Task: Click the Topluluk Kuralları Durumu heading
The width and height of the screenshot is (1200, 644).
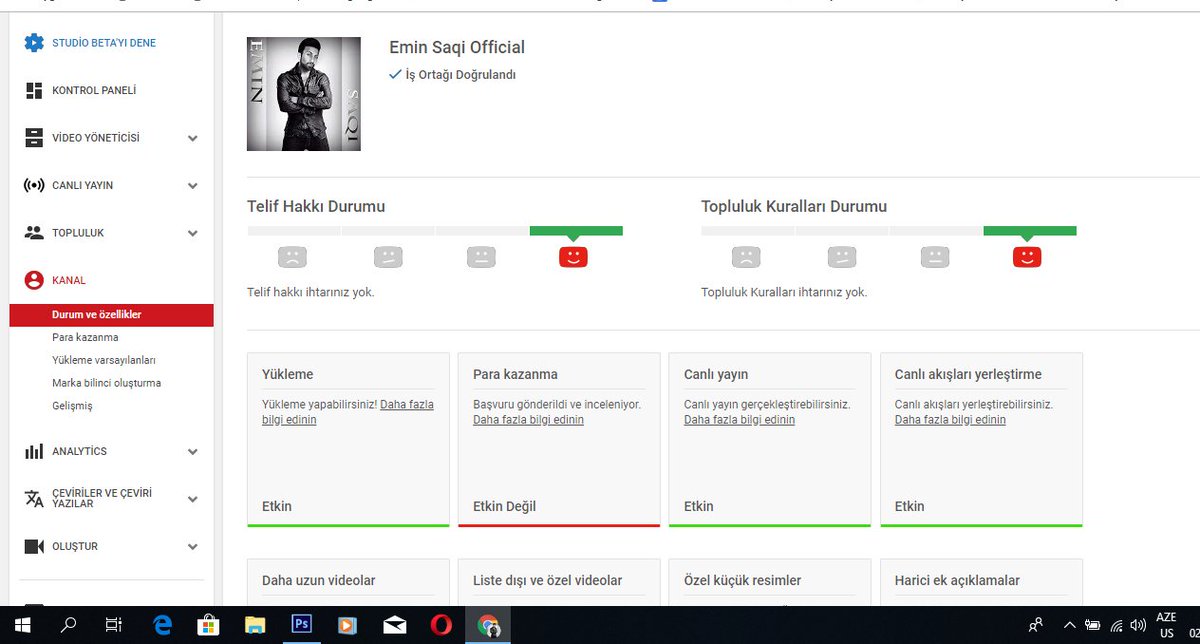Action: point(794,207)
